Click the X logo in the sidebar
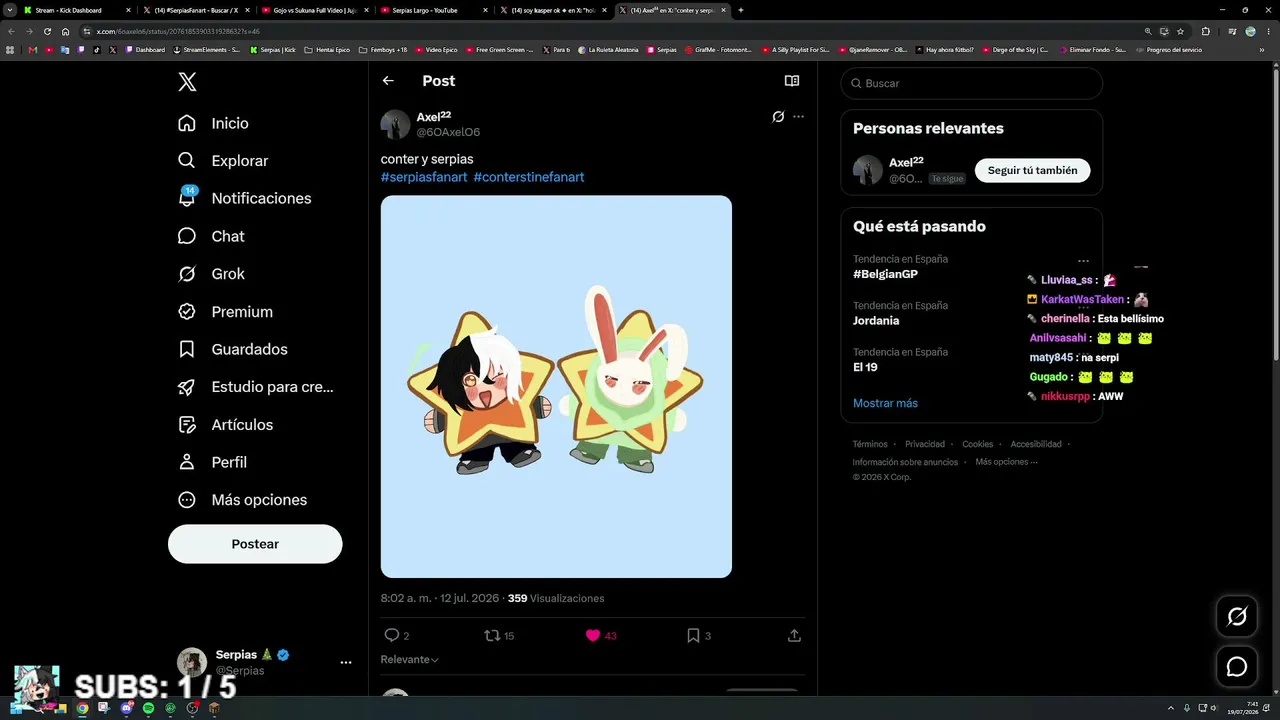Image resolution: width=1280 pixels, height=720 pixels. (x=187, y=83)
